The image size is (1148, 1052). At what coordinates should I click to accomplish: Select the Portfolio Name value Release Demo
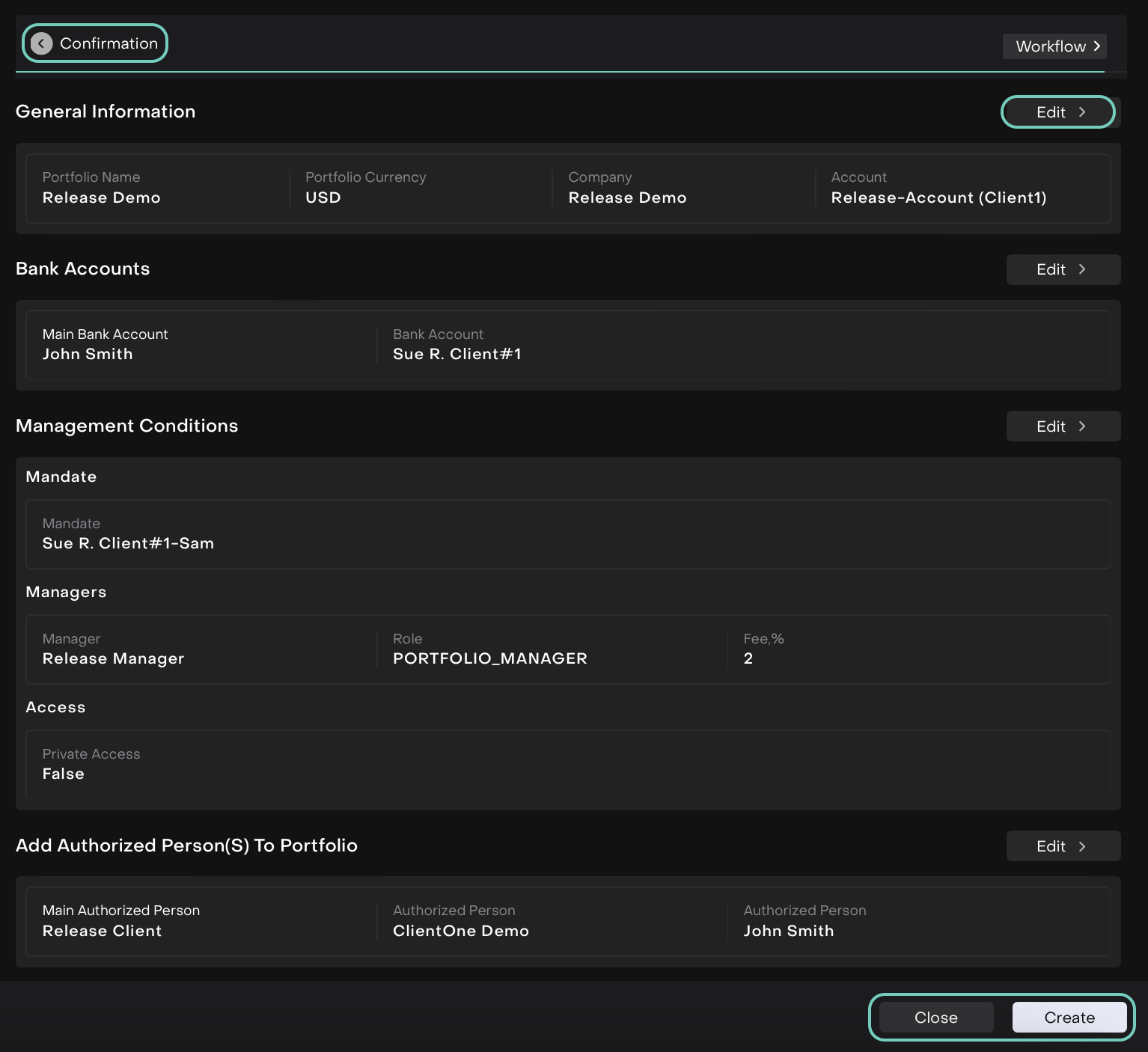(101, 198)
